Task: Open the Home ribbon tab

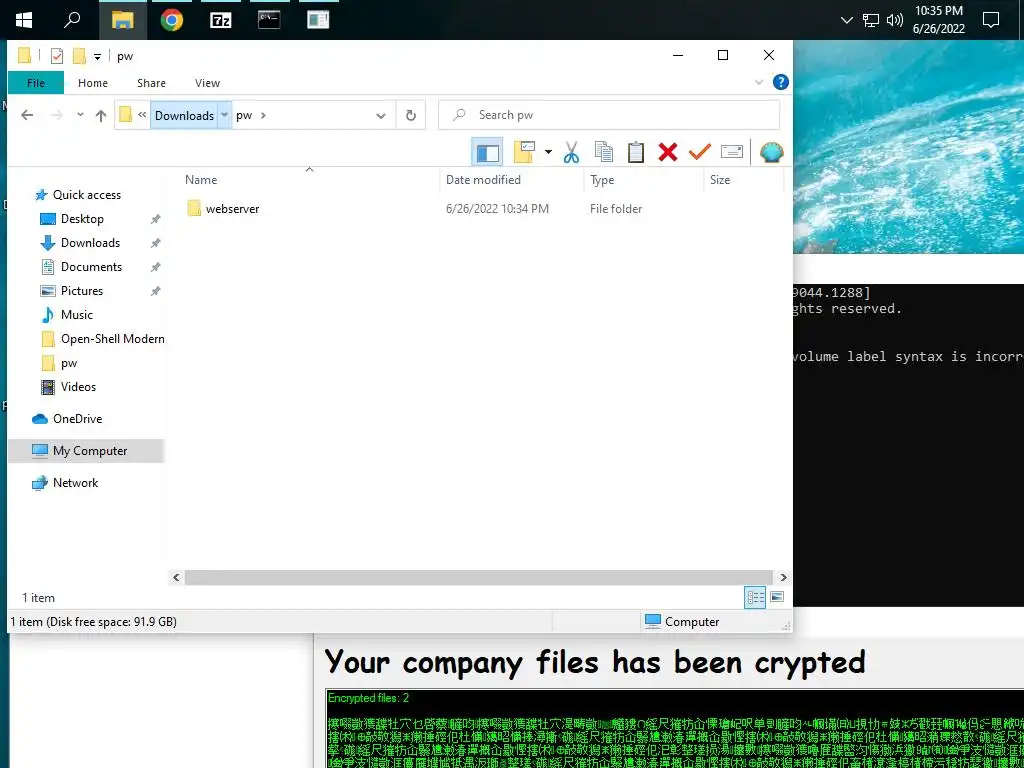Action: coord(93,83)
